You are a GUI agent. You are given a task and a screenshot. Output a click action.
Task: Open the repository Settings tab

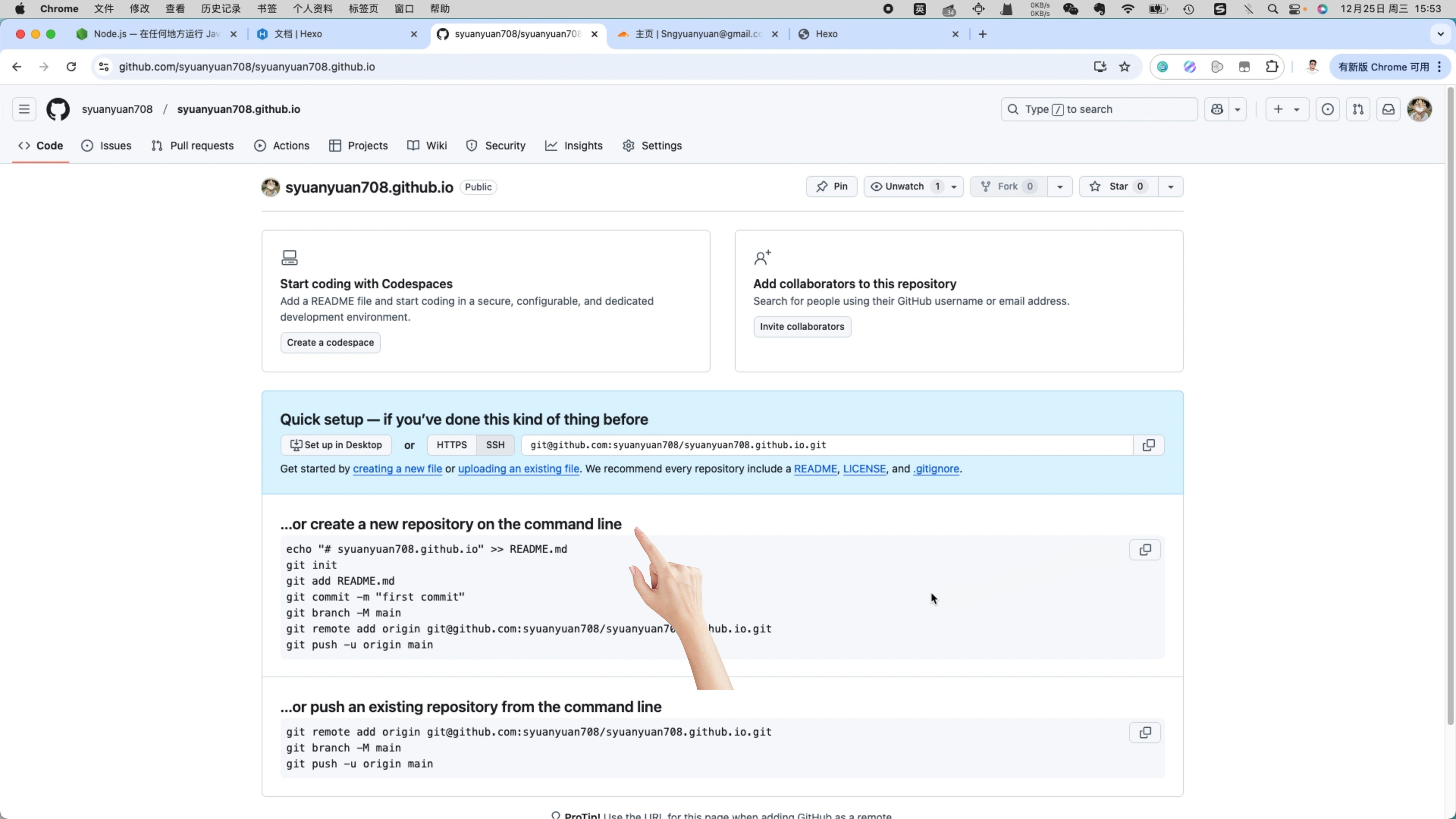tap(652, 146)
